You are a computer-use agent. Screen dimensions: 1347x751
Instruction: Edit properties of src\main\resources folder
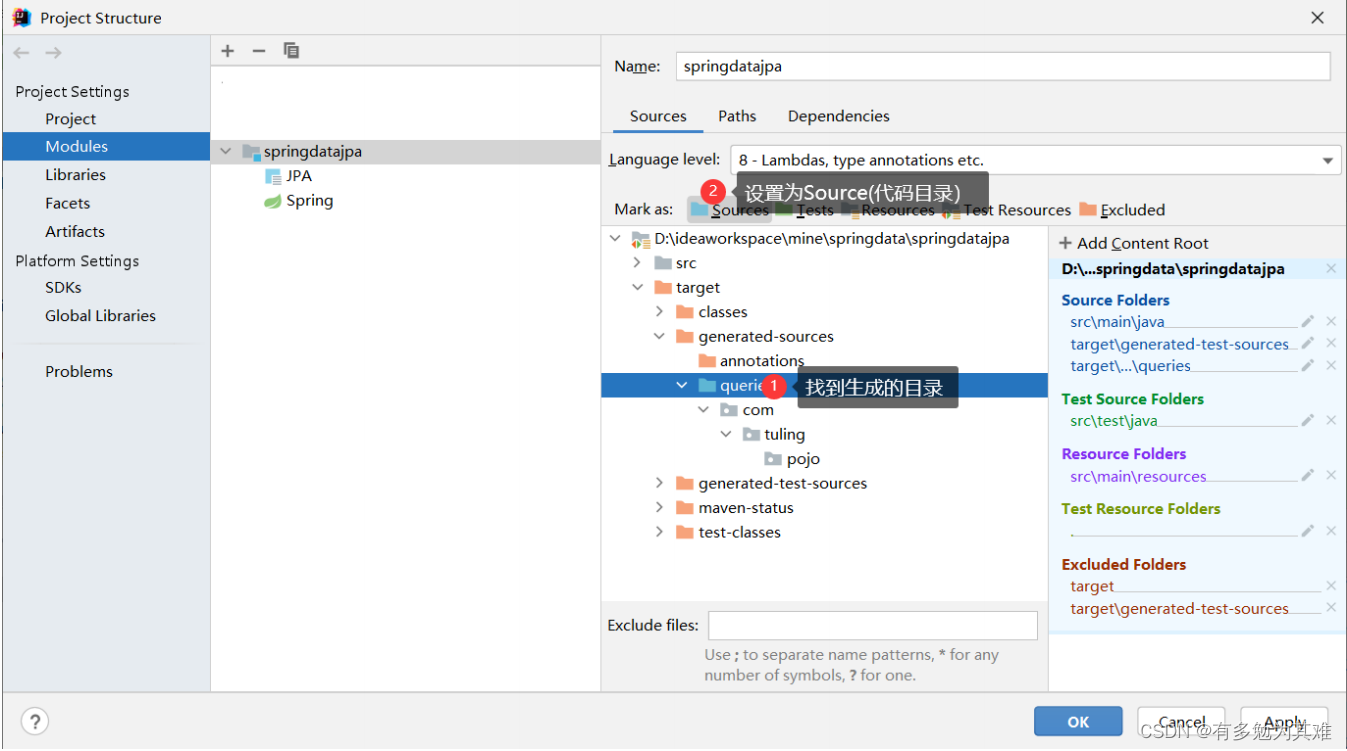click(x=1307, y=476)
